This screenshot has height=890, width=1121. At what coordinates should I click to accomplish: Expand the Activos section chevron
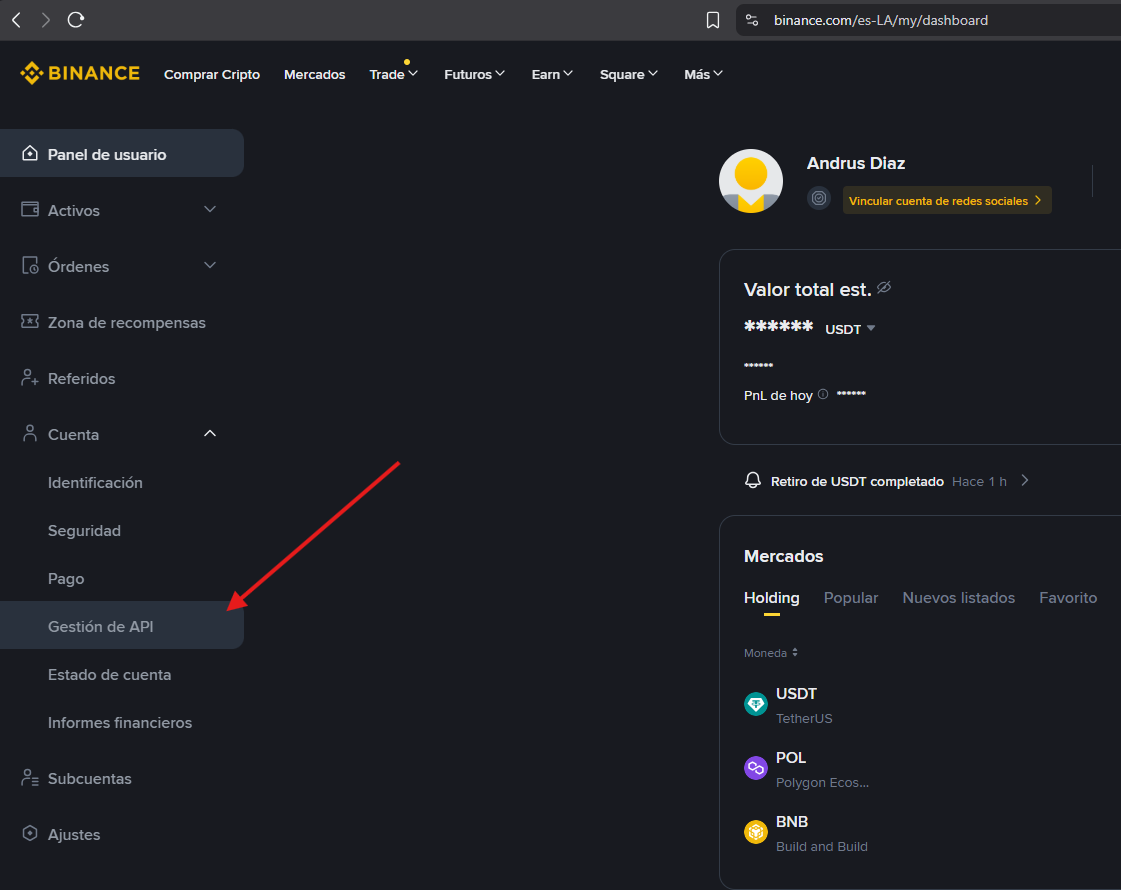(209, 209)
